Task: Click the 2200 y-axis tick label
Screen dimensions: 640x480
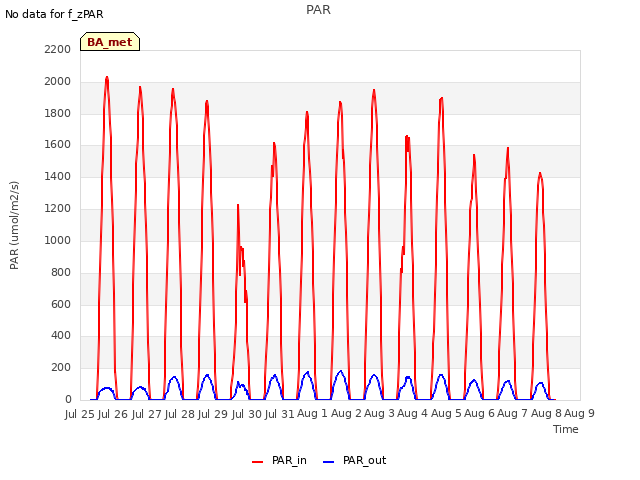Action: (x=58, y=49)
